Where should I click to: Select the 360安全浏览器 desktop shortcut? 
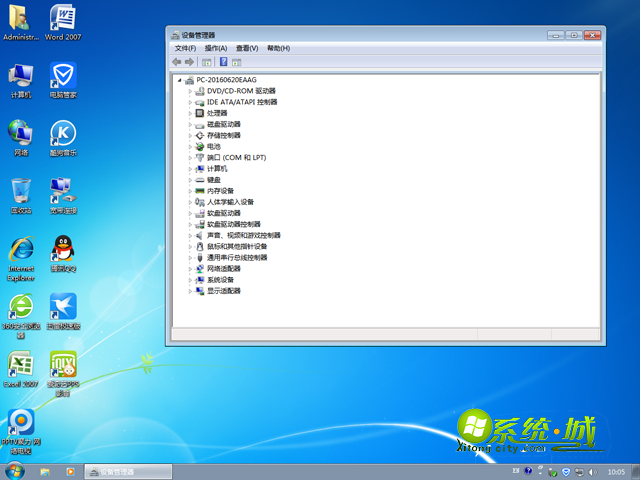[x=21, y=316]
